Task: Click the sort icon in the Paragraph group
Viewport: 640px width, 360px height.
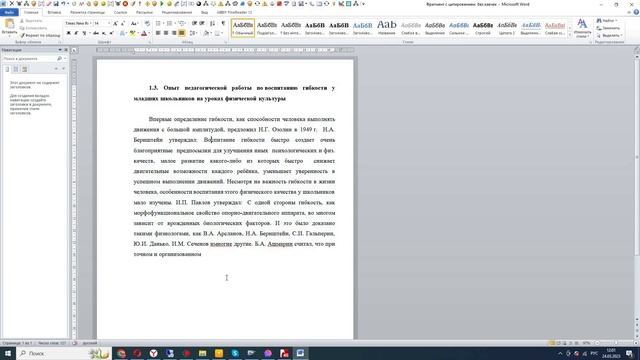Action: [212, 23]
